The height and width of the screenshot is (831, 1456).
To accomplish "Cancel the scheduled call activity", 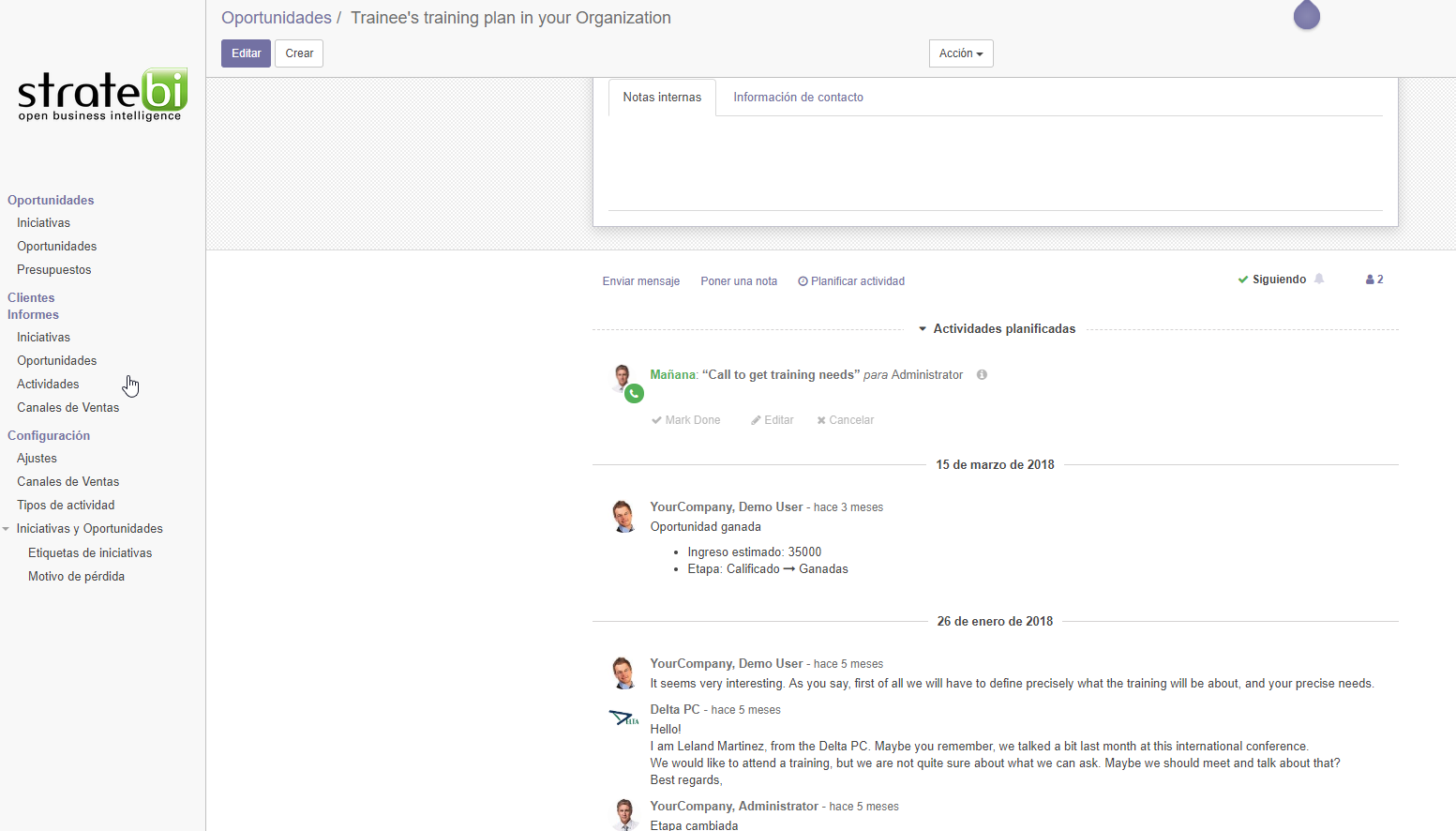I will pyautogui.click(x=845, y=419).
